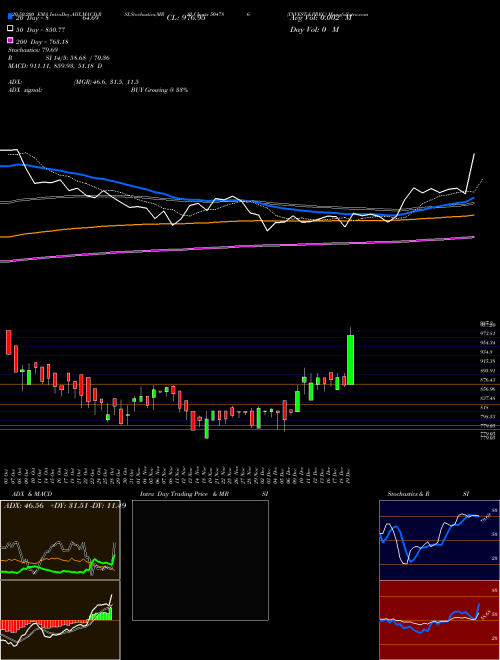Click the 818 price axis label
The height and width of the screenshot is (660, 500).
coord(484,407)
